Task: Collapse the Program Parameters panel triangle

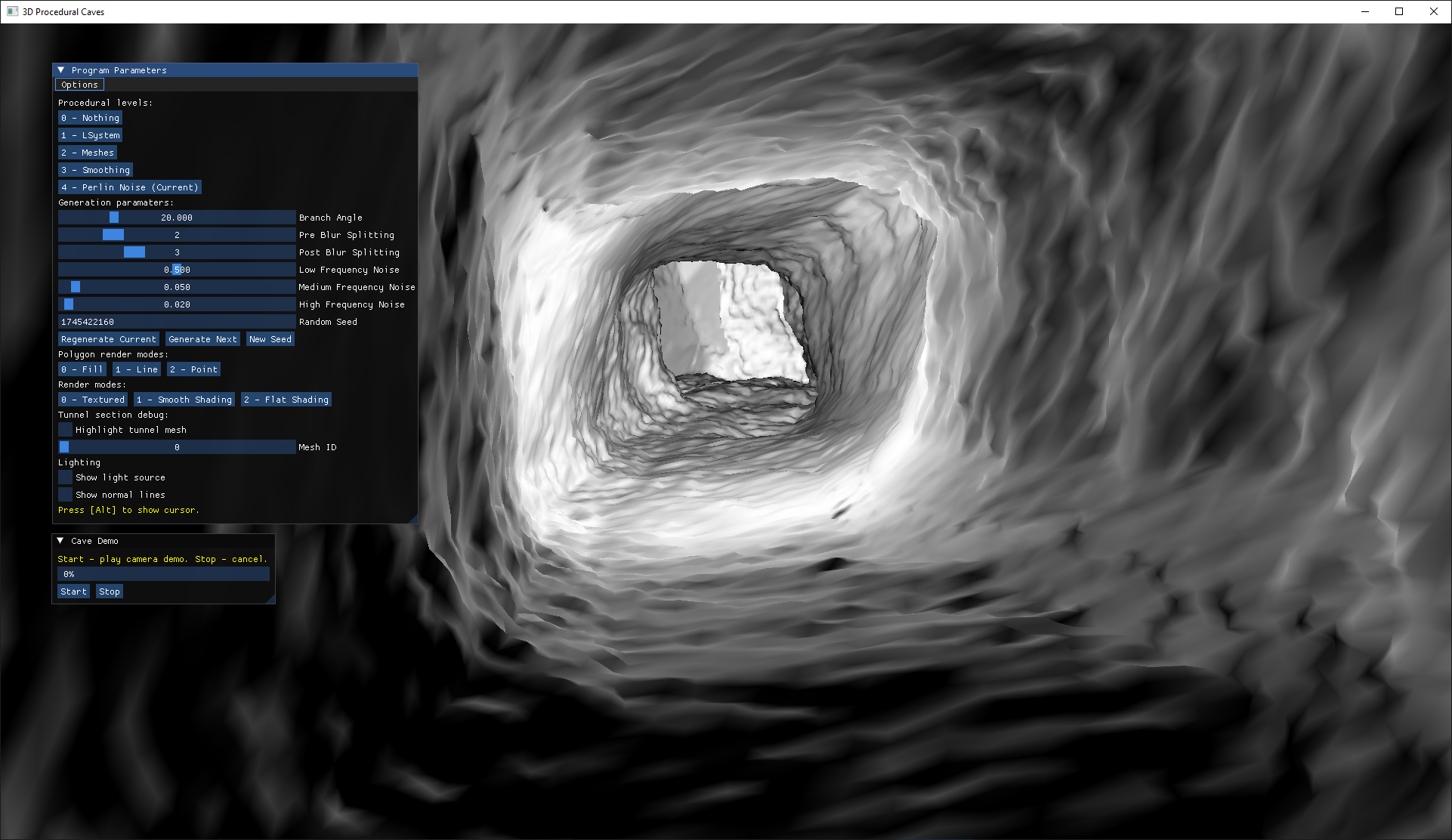Action: 61,70
